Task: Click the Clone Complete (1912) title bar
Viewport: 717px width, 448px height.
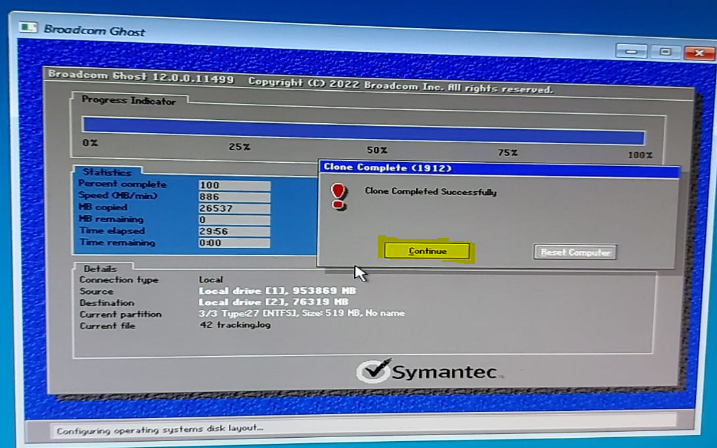Action: pyautogui.click(x=499, y=168)
